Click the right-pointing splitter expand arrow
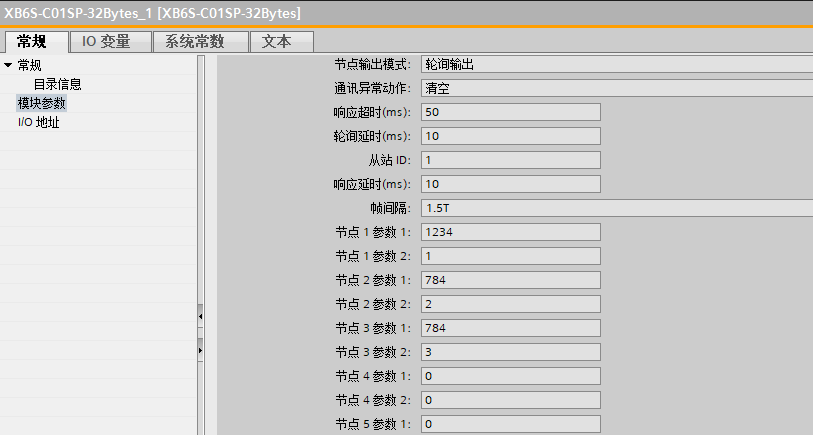This screenshot has height=435, width=813. click(x=200, y=351)
